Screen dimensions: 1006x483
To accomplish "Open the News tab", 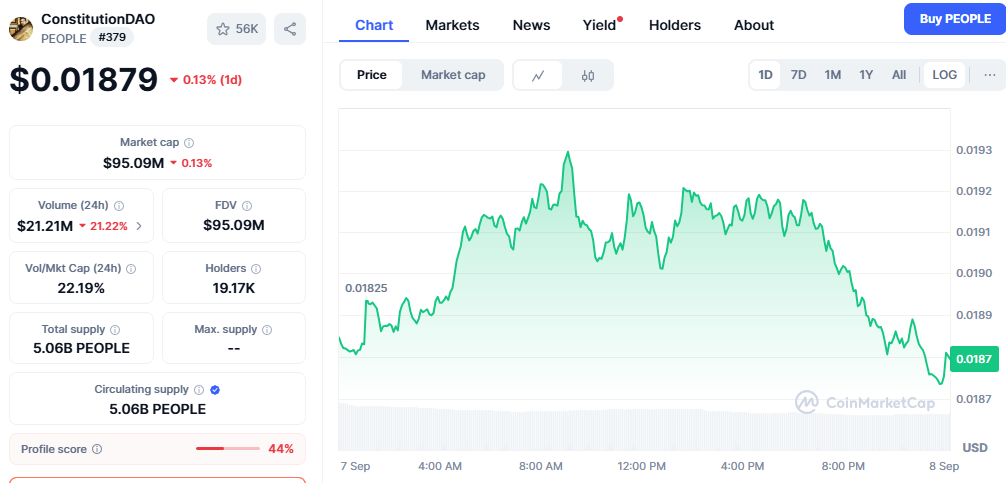I will (531, 25).
